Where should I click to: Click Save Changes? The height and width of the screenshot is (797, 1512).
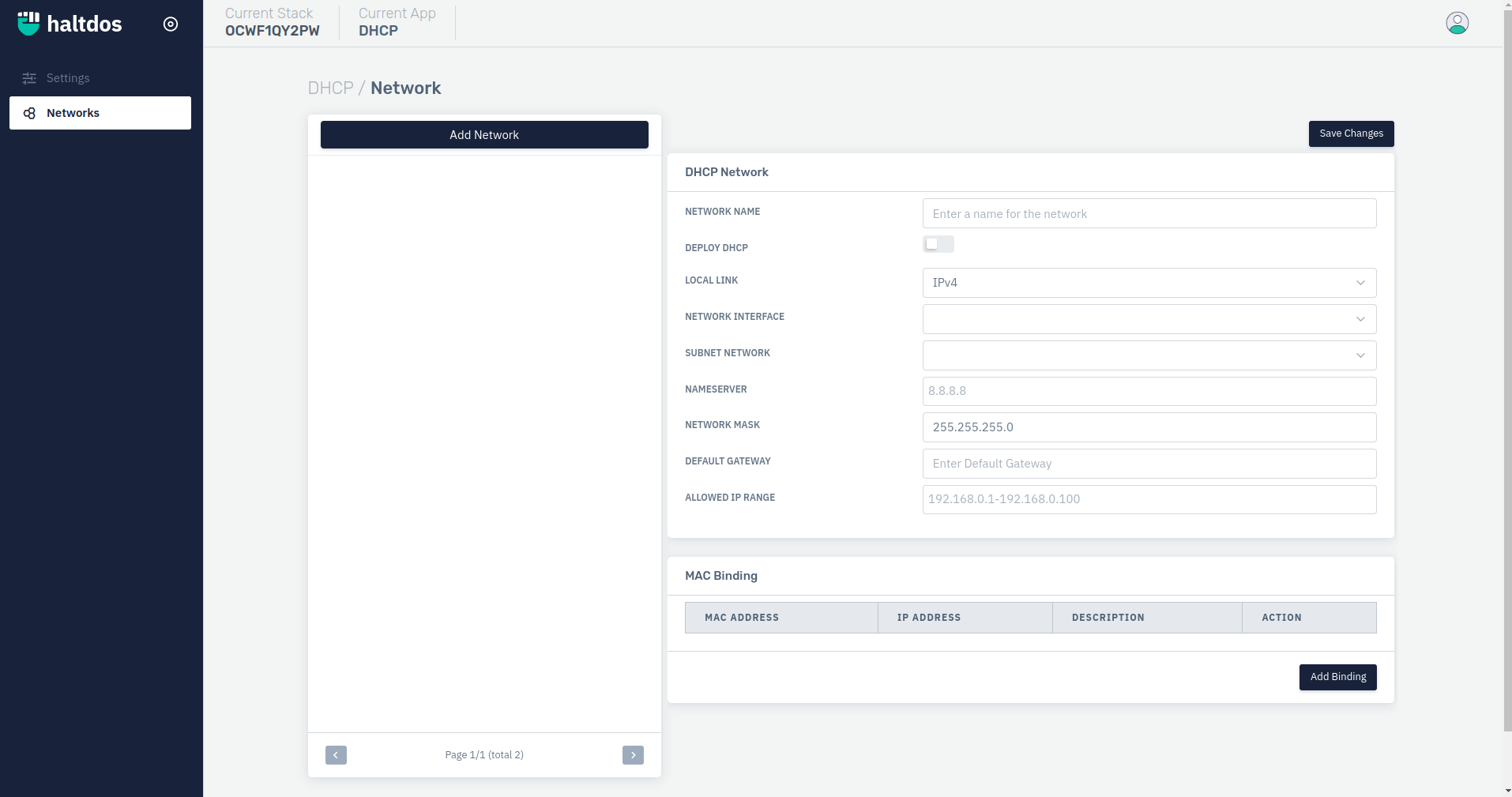point(1351,133)
